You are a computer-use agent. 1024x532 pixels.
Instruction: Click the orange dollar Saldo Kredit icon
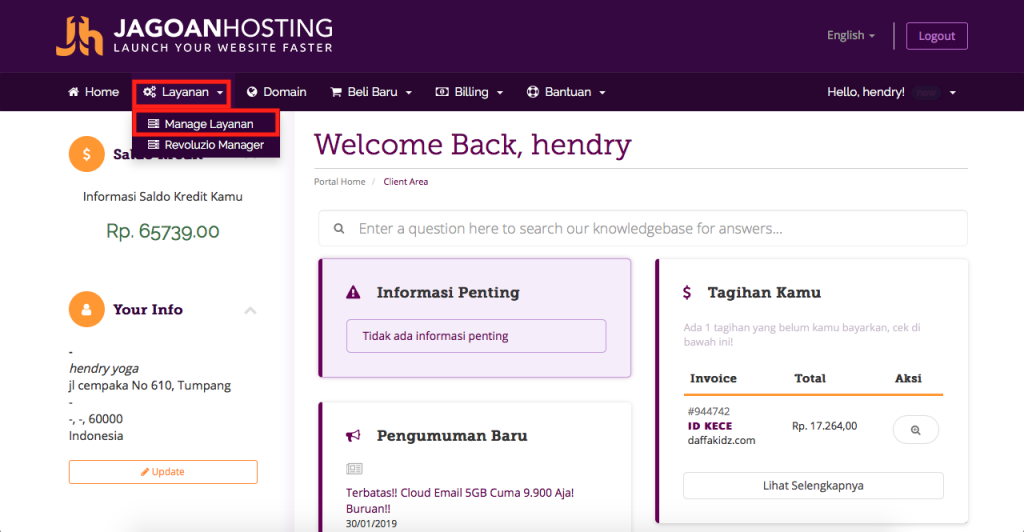coord(86,154)
